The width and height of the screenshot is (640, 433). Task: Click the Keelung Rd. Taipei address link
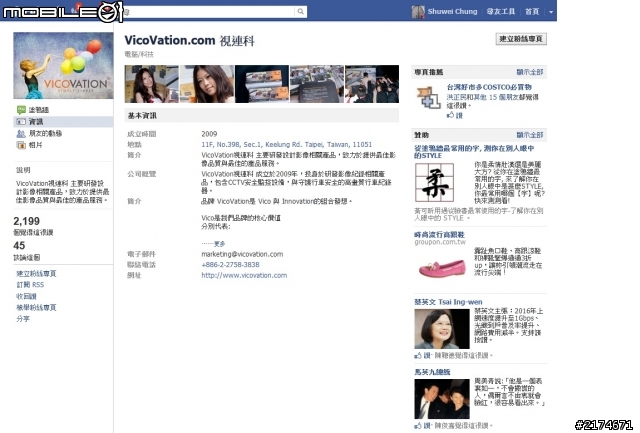tap(287, 144)
